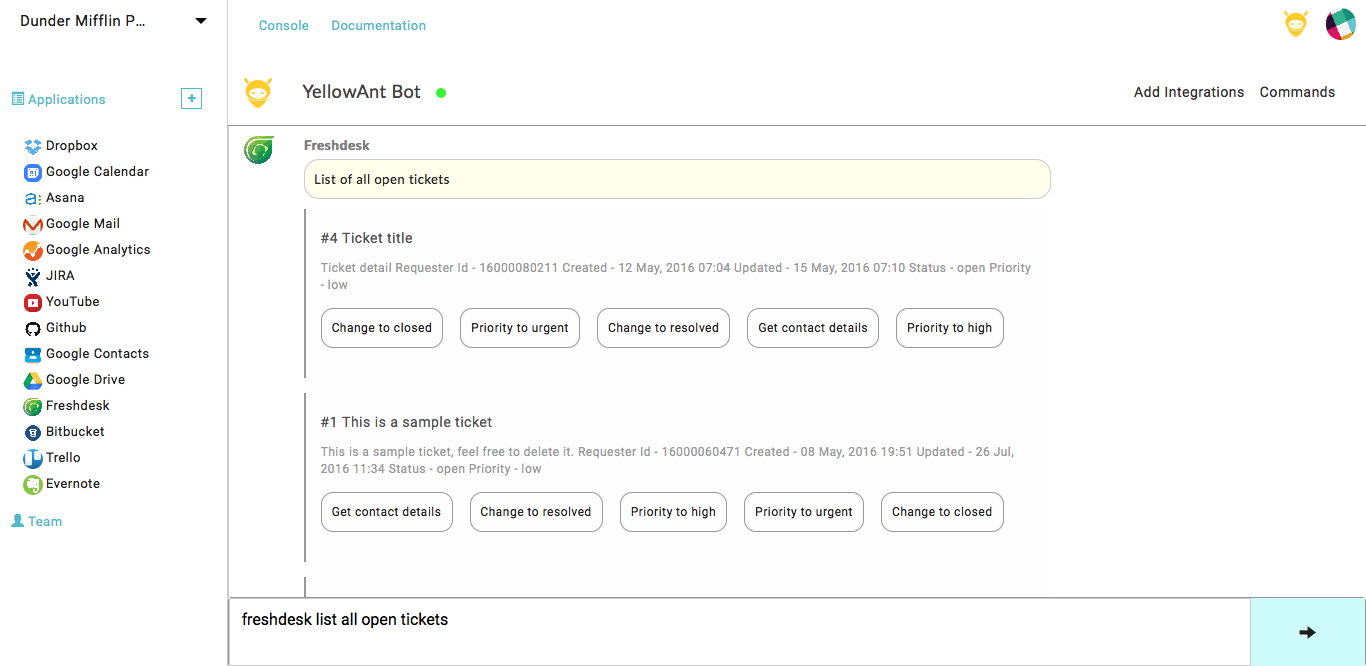This screenshot has width=1366, height=666.
Task: Click the Freshdesk avatar next to the message
Action: coord(258,149)
